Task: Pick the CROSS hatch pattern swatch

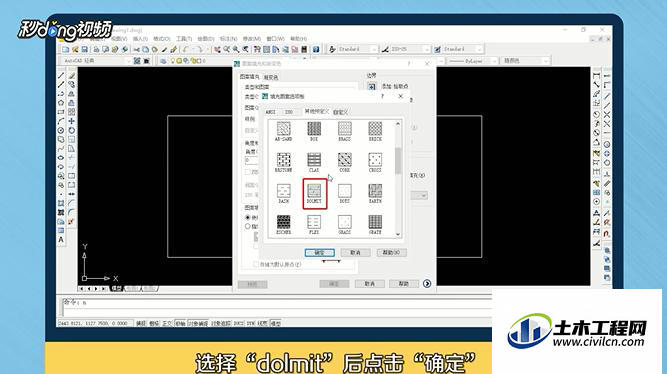Action: tap(375, 160)
